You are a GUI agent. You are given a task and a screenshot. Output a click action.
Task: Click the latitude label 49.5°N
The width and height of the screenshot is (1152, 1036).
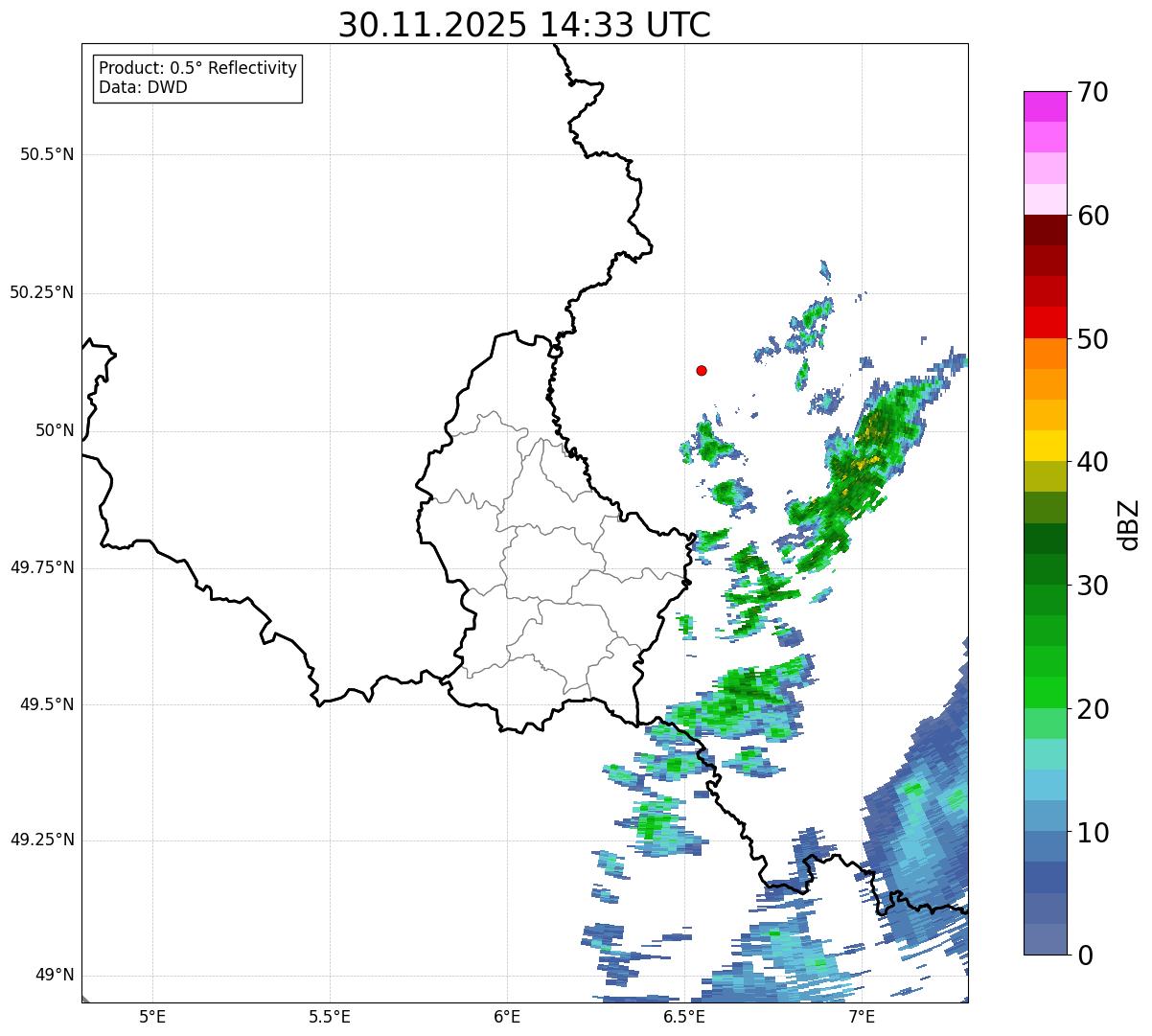[46, 704]
